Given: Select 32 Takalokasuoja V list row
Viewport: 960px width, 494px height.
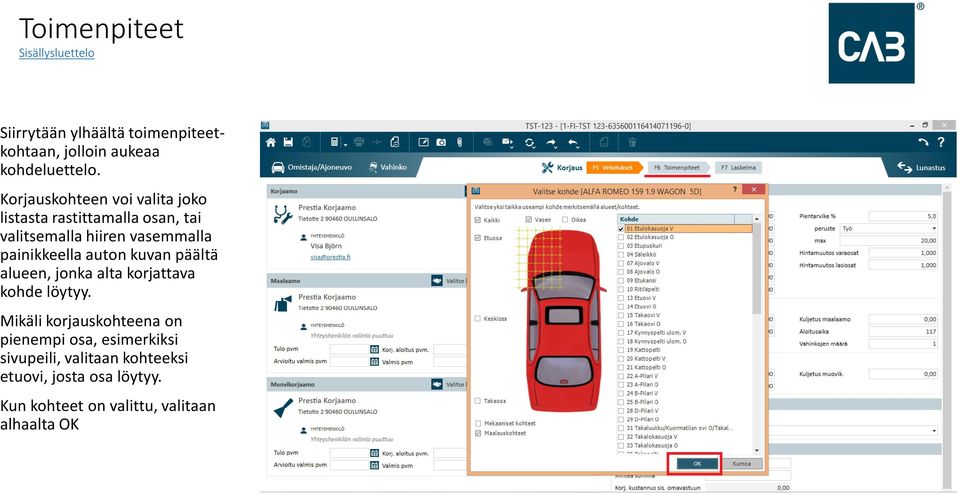Looking at the screenshot, I should click(x=684, y=436).
